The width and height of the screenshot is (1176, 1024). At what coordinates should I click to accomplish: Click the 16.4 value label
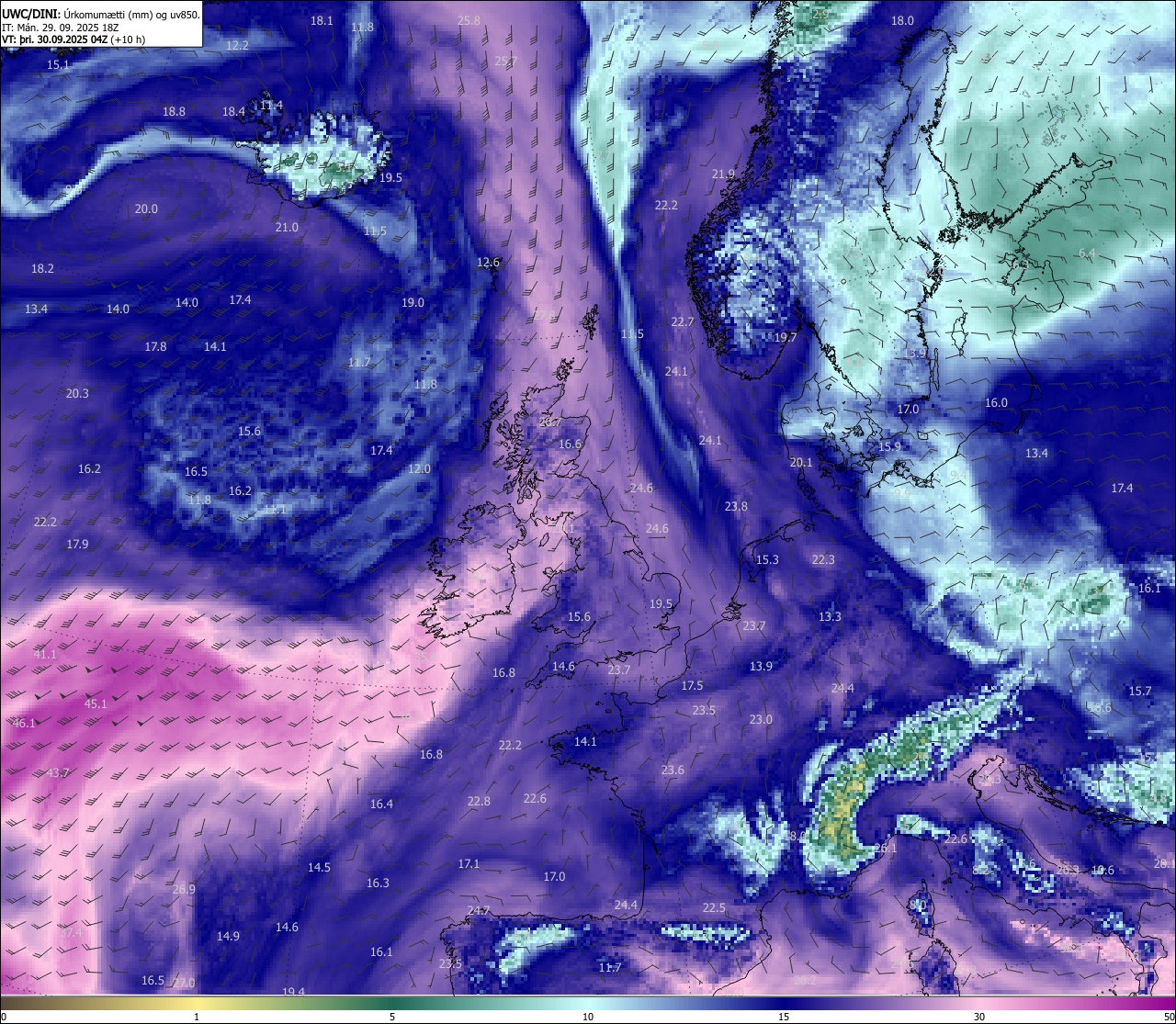[381, 804]
